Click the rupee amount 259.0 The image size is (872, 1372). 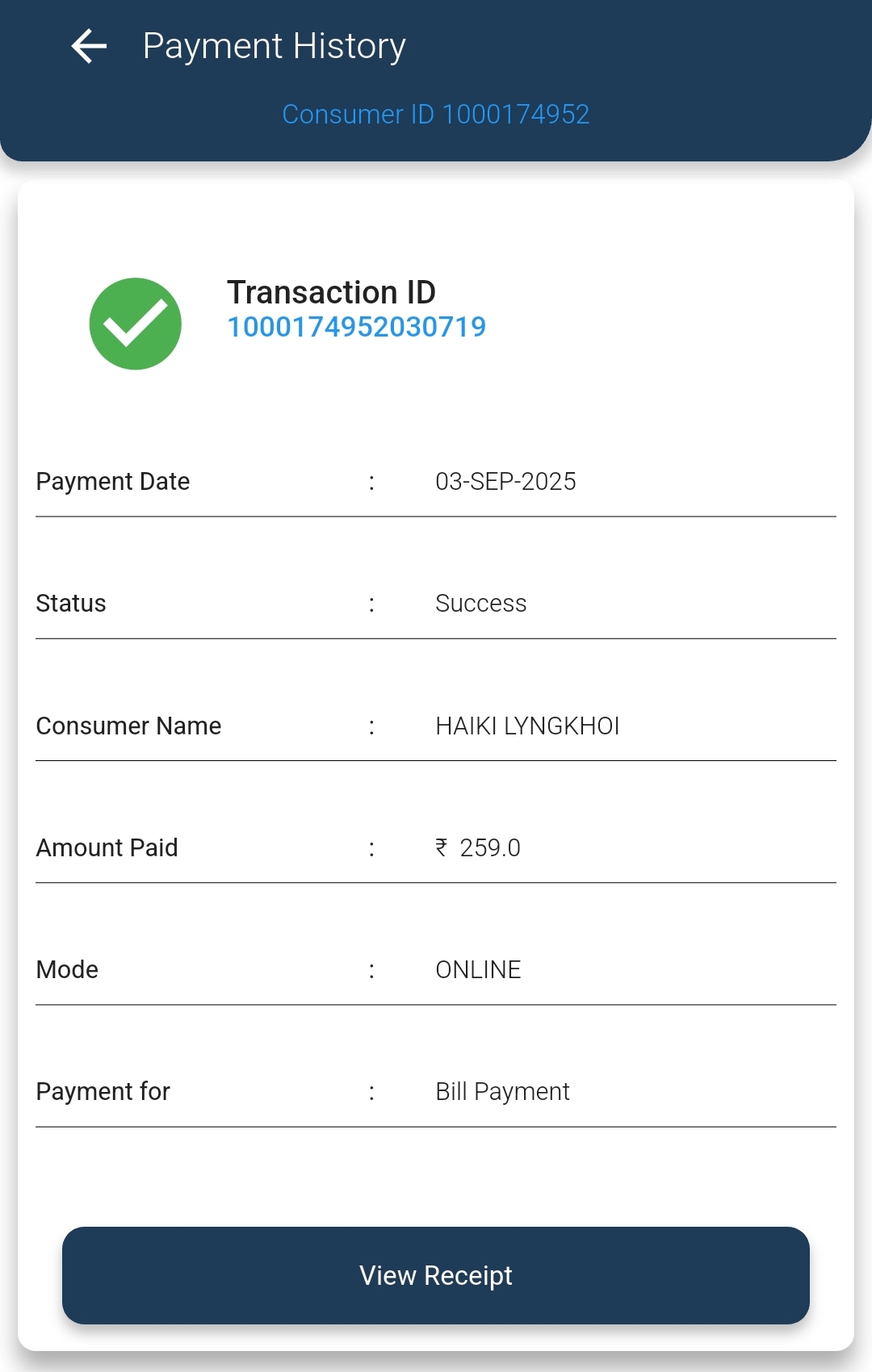489,848
